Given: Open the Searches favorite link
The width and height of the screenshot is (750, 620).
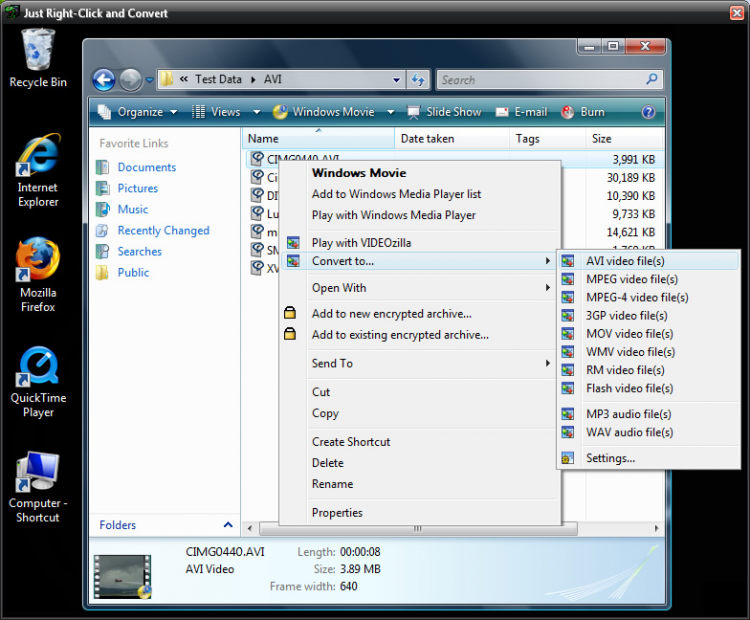Looking at the screenshot, I should pos(140,252).
